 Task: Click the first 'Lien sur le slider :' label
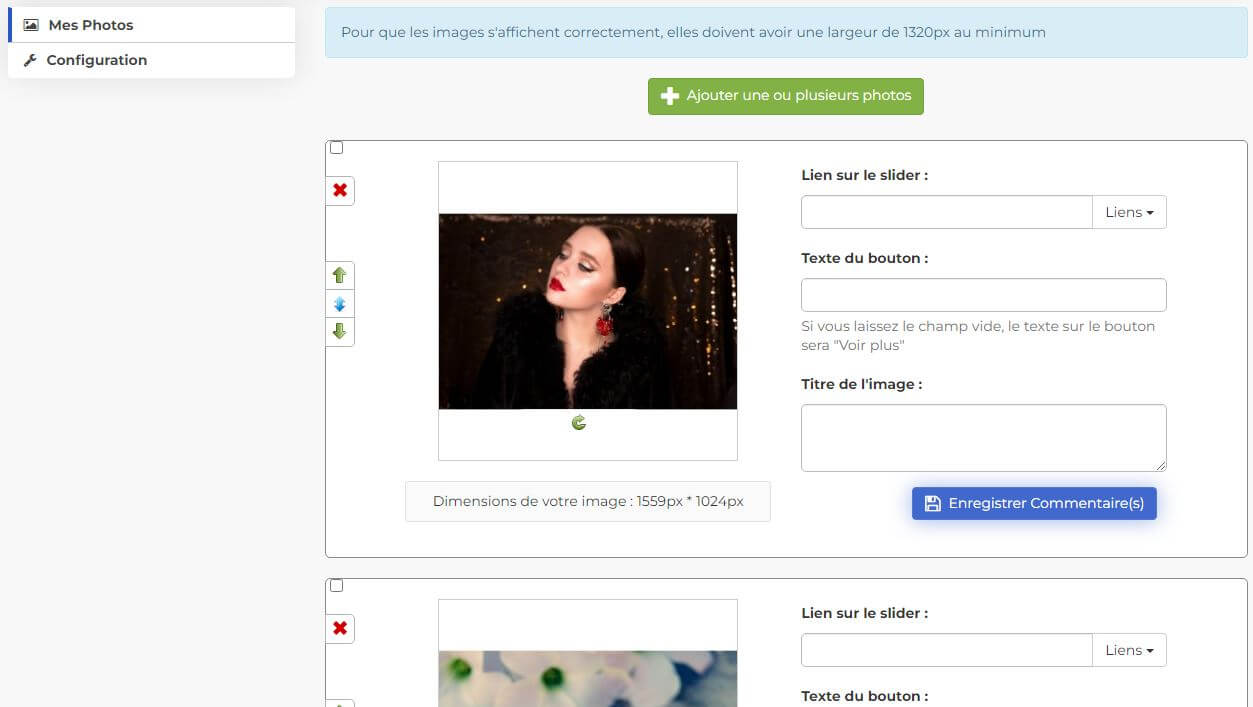point(865,175)
